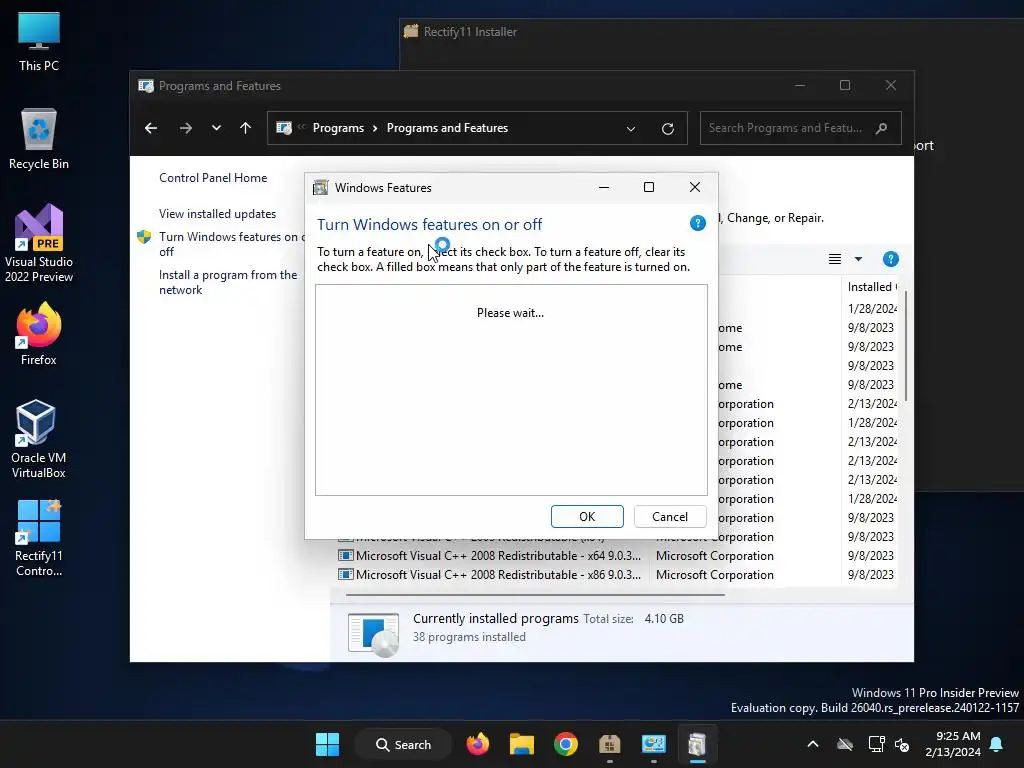Go forward in Programs and Features
The height and width of the screenshot is (768, 1024).
[x=185, y=128]
